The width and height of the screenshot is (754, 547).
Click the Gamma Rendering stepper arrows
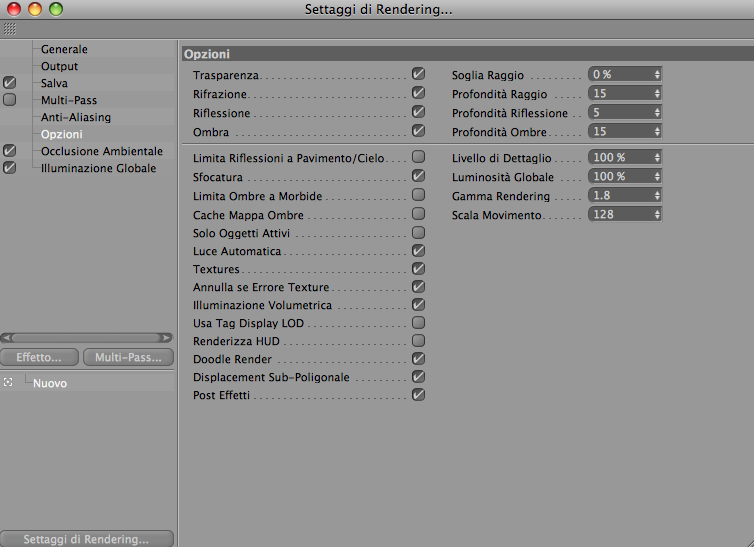[657, 196]
